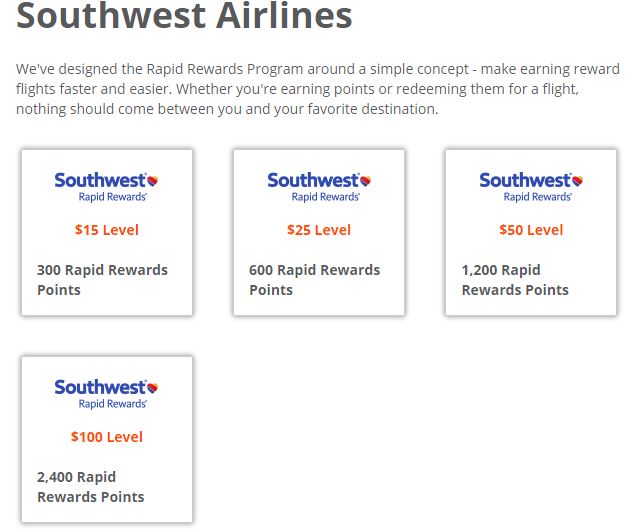Screen dimensions: 641x529
Task: Choose 2,400 Rapid Rewards Points text
Action: point(90,487)
